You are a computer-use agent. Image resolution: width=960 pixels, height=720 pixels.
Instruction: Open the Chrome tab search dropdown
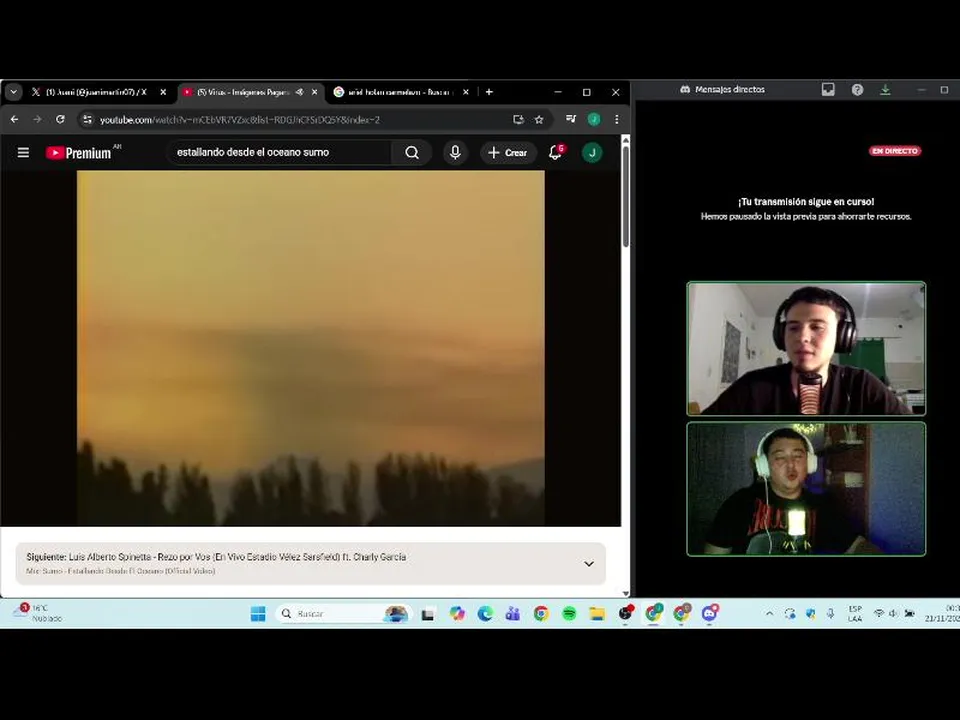[13, 92]
